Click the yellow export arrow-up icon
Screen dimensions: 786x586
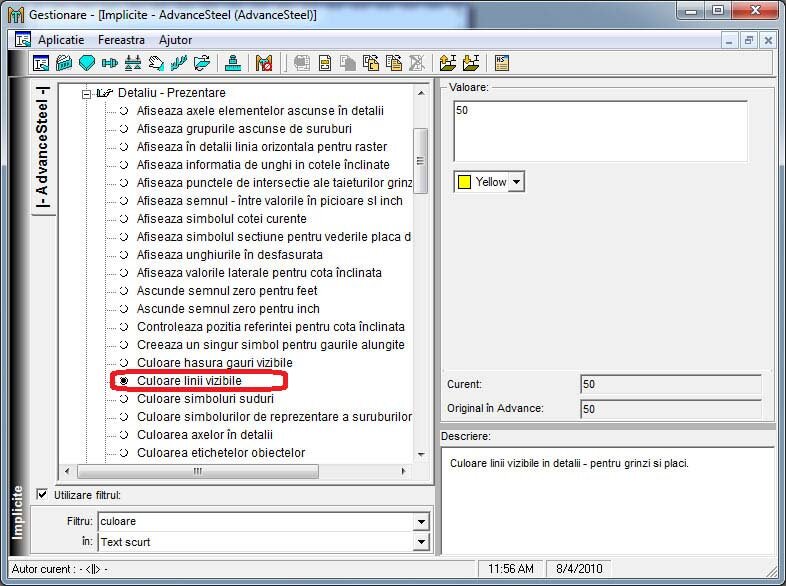[448, 63]
